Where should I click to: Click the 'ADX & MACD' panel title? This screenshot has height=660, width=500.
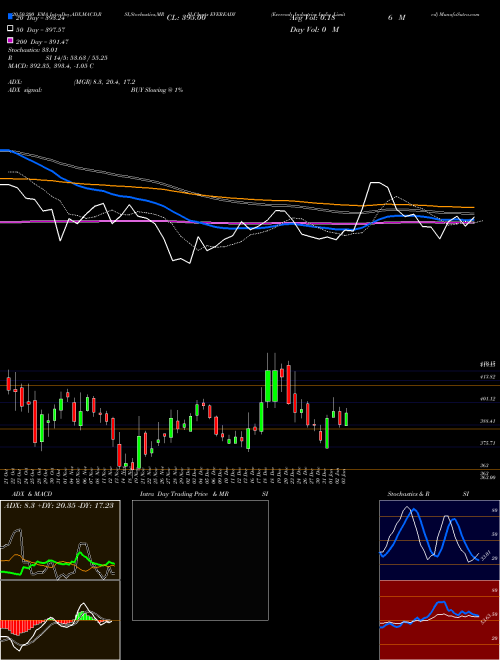click(32, 494)
